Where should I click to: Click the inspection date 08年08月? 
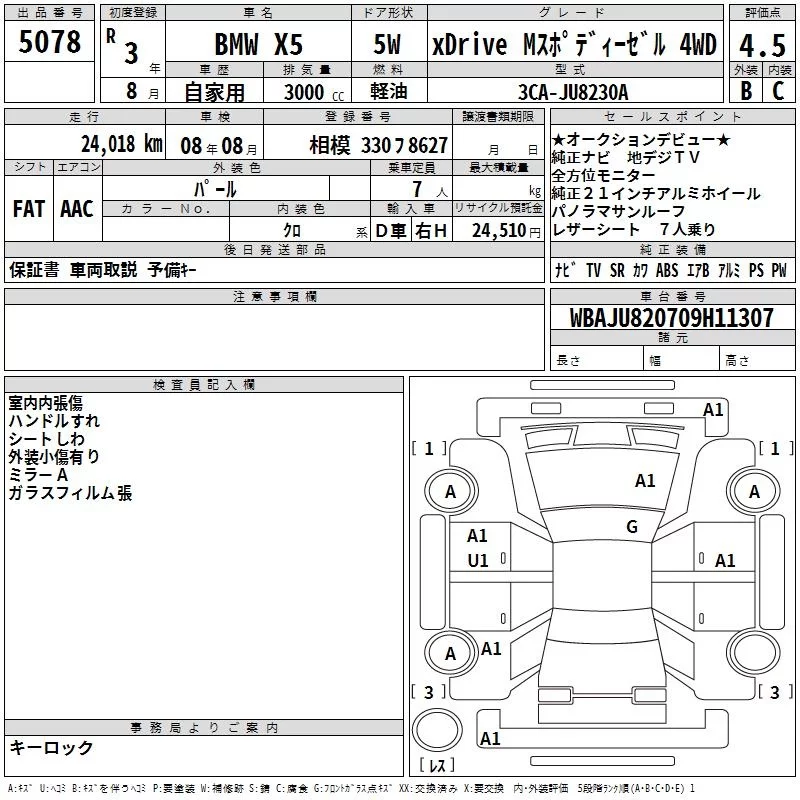tap(219, 146)
